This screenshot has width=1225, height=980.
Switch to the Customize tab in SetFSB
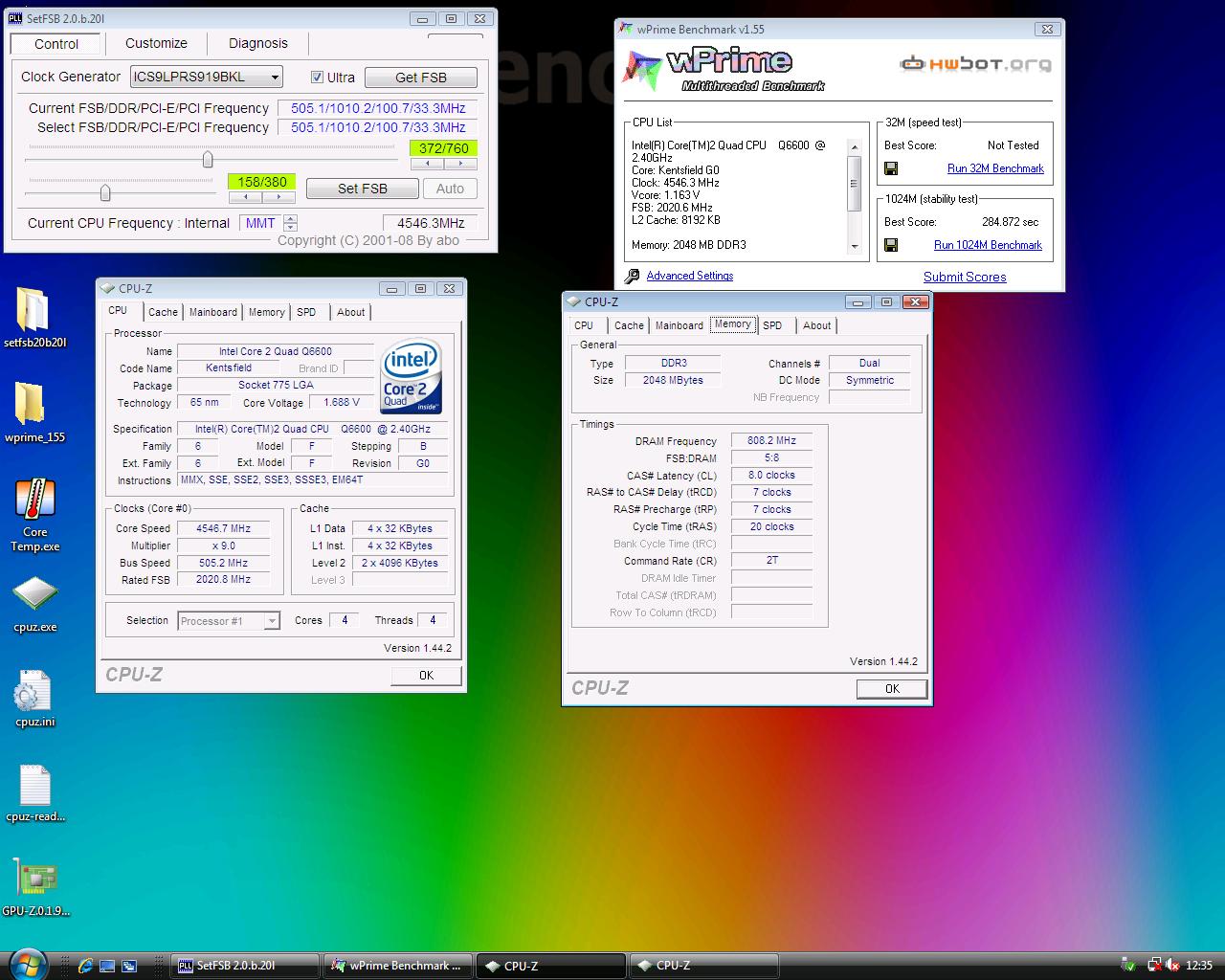(x=156, y=43)
